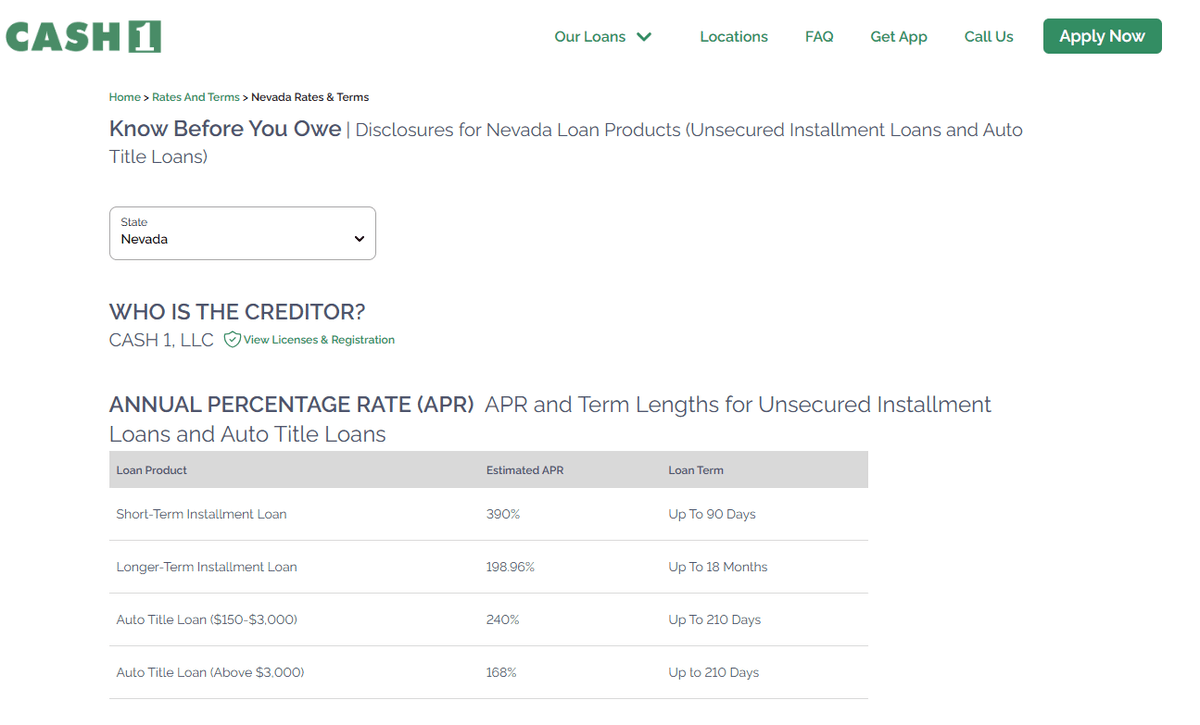Select the Short-Term Installment Loan row label
Viewport: 1200px width, 725px height.
point(201,514)
